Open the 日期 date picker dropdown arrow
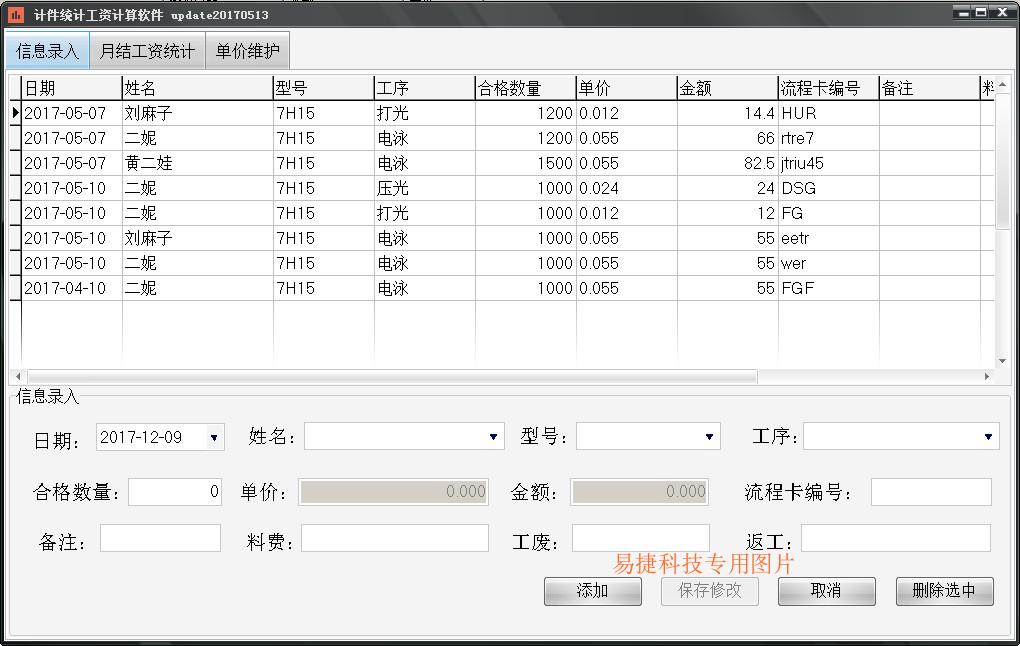The image size is (1020, 646). [x=214, y=437]
